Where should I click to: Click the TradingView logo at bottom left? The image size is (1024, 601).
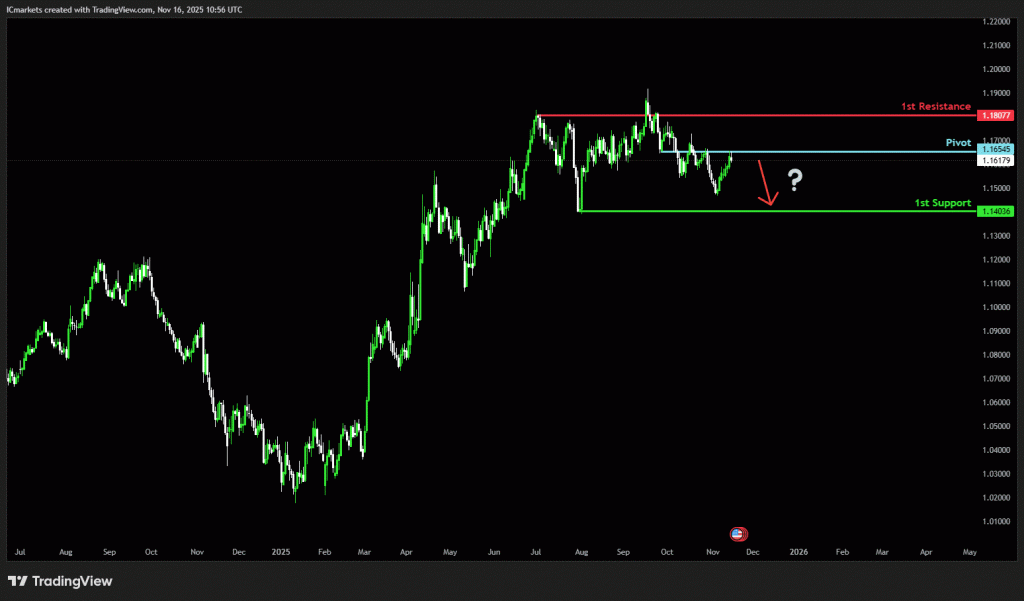60,581
